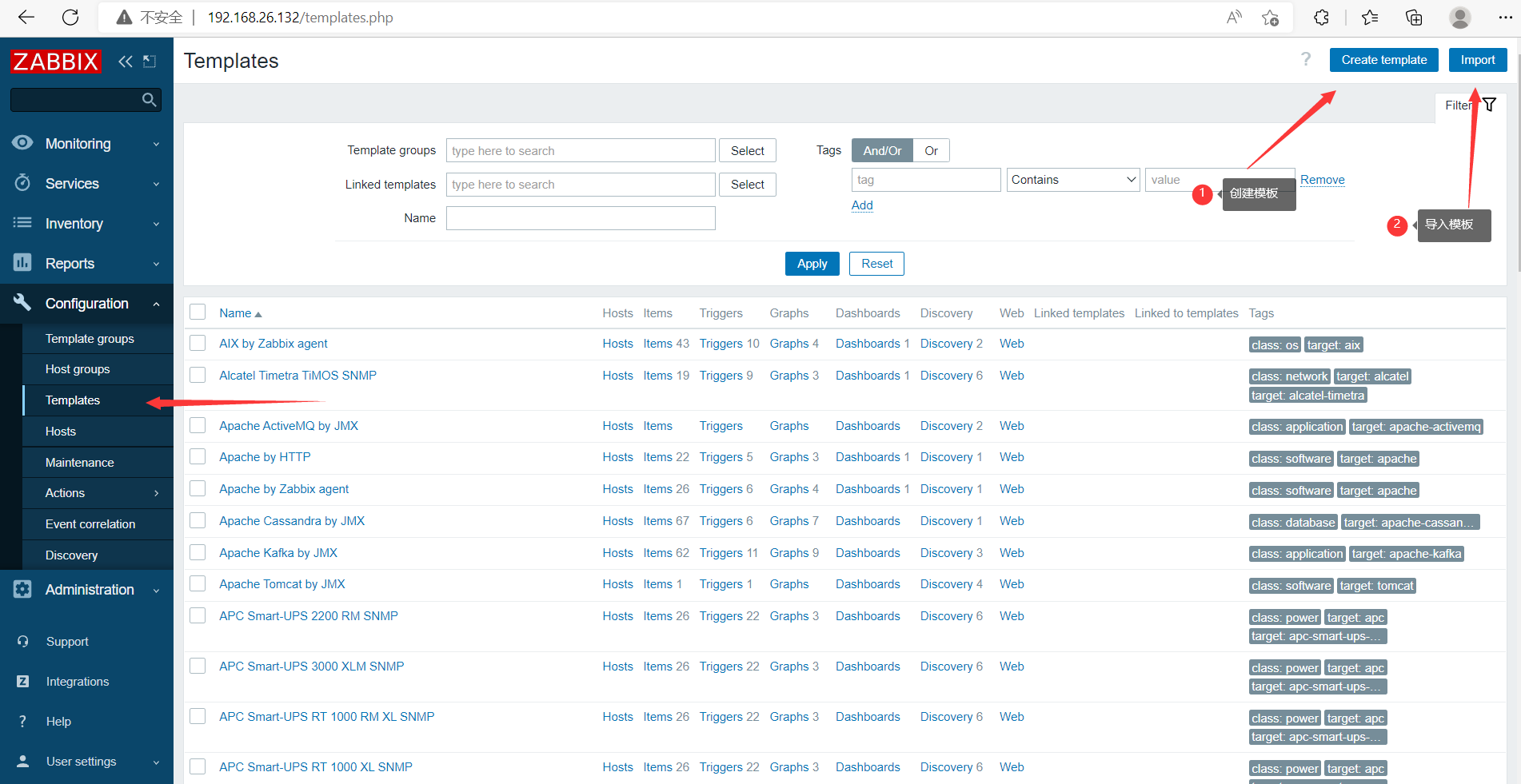Toggle kiosk mode sidebar icon
1521x784 pixels.
(150, 62)
